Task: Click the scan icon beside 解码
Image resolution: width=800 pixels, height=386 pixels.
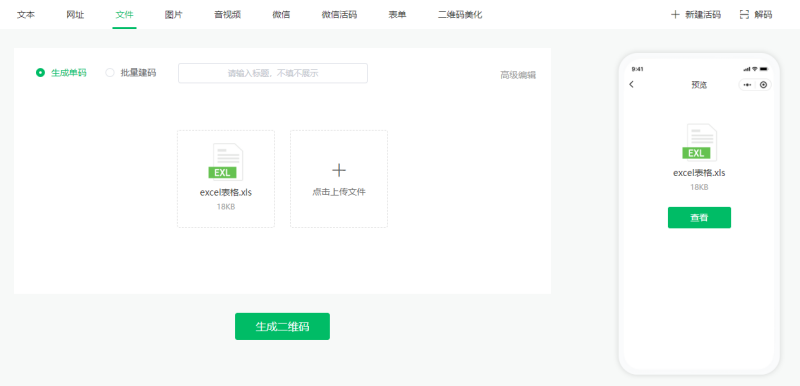Action: click(744, 15)
